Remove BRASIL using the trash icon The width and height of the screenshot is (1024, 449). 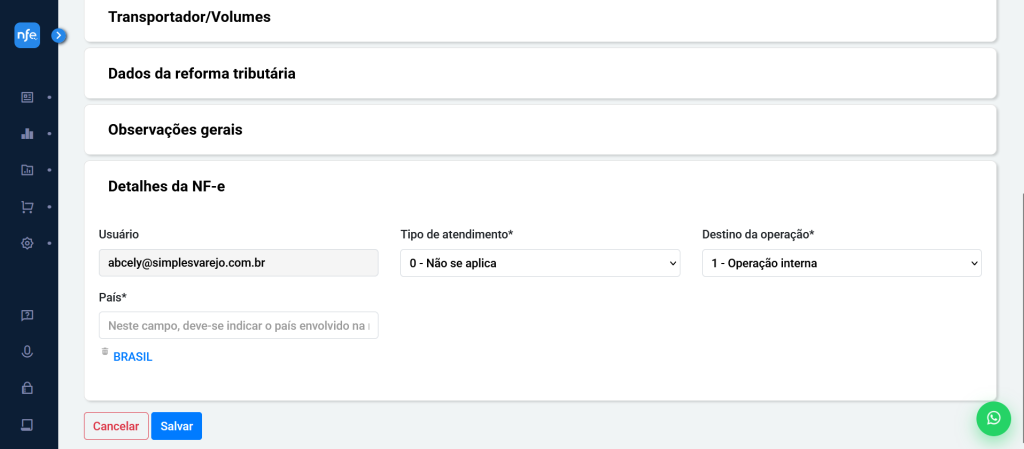(x=104, y=352)
